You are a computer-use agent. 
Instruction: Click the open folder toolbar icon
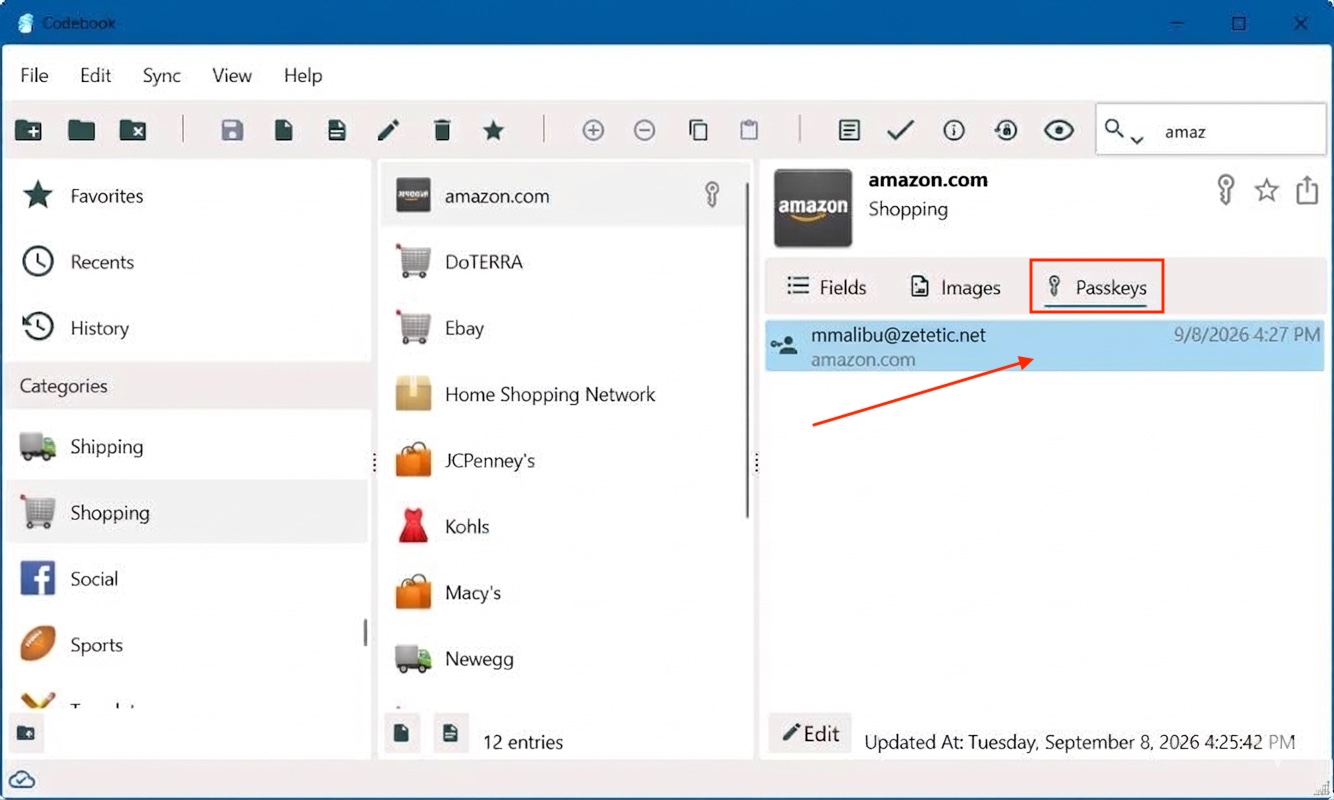pos(81,130)
